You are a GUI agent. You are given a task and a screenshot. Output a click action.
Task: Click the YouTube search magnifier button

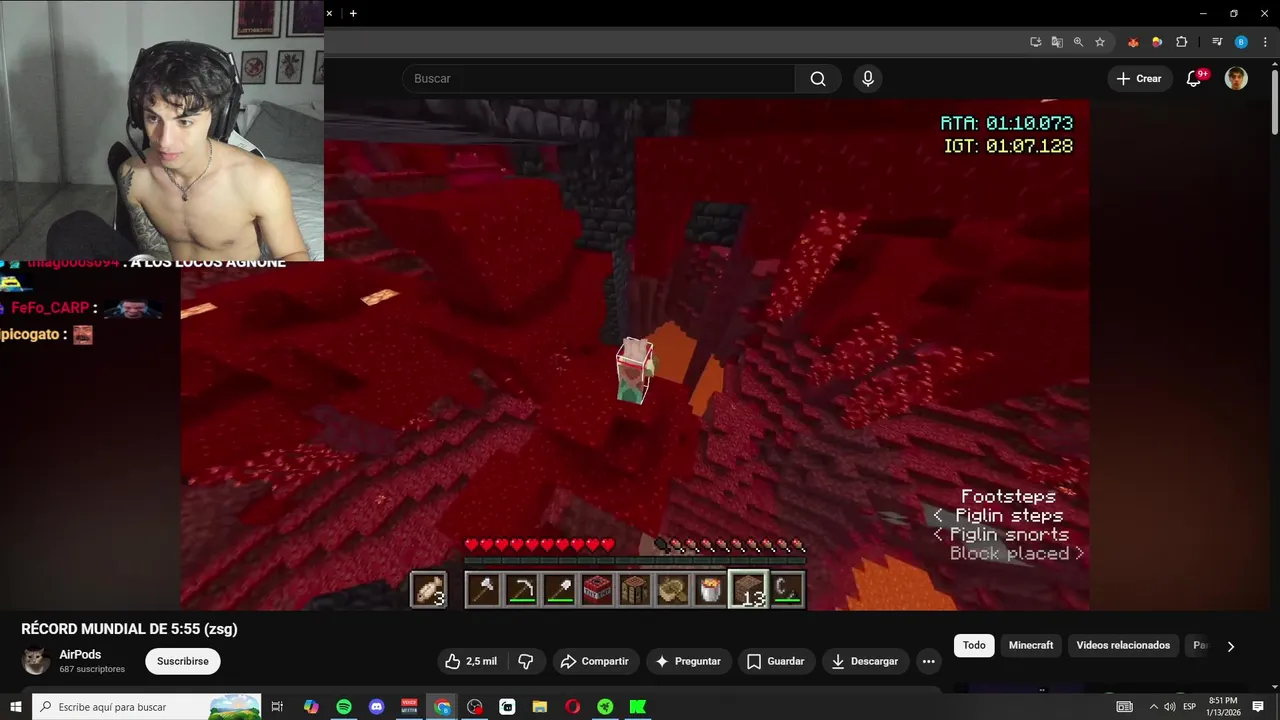click(x=818, y=79)
